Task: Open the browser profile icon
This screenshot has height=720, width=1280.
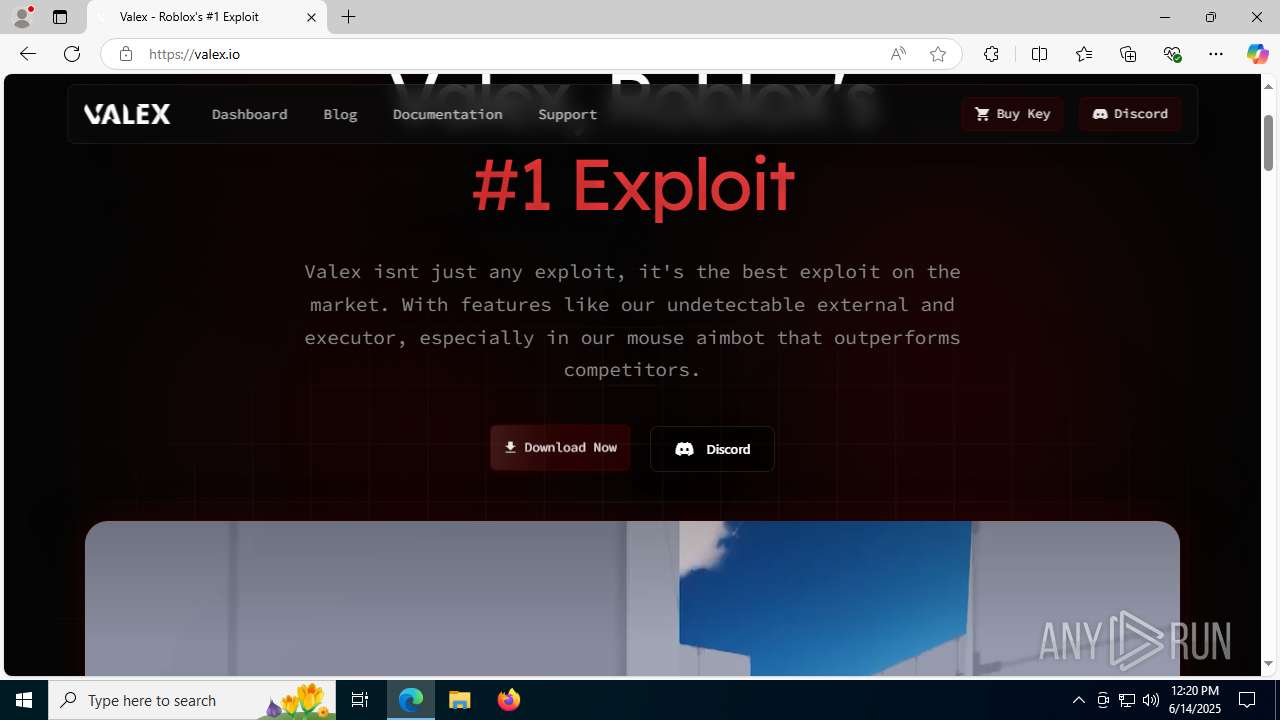Action: [22, 17]
